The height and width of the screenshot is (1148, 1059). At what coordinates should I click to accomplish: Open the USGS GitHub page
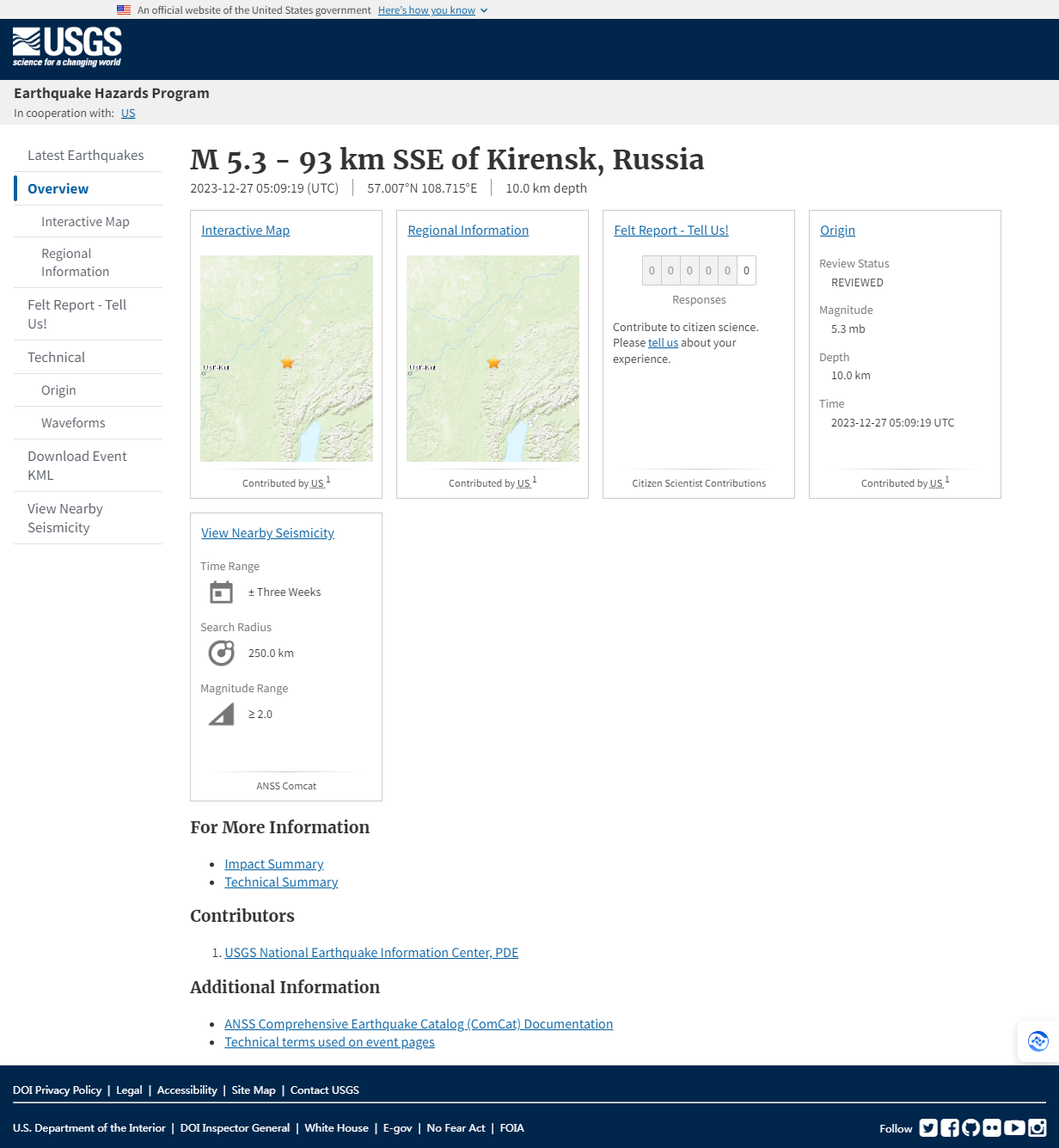(x=971, y=1127)
